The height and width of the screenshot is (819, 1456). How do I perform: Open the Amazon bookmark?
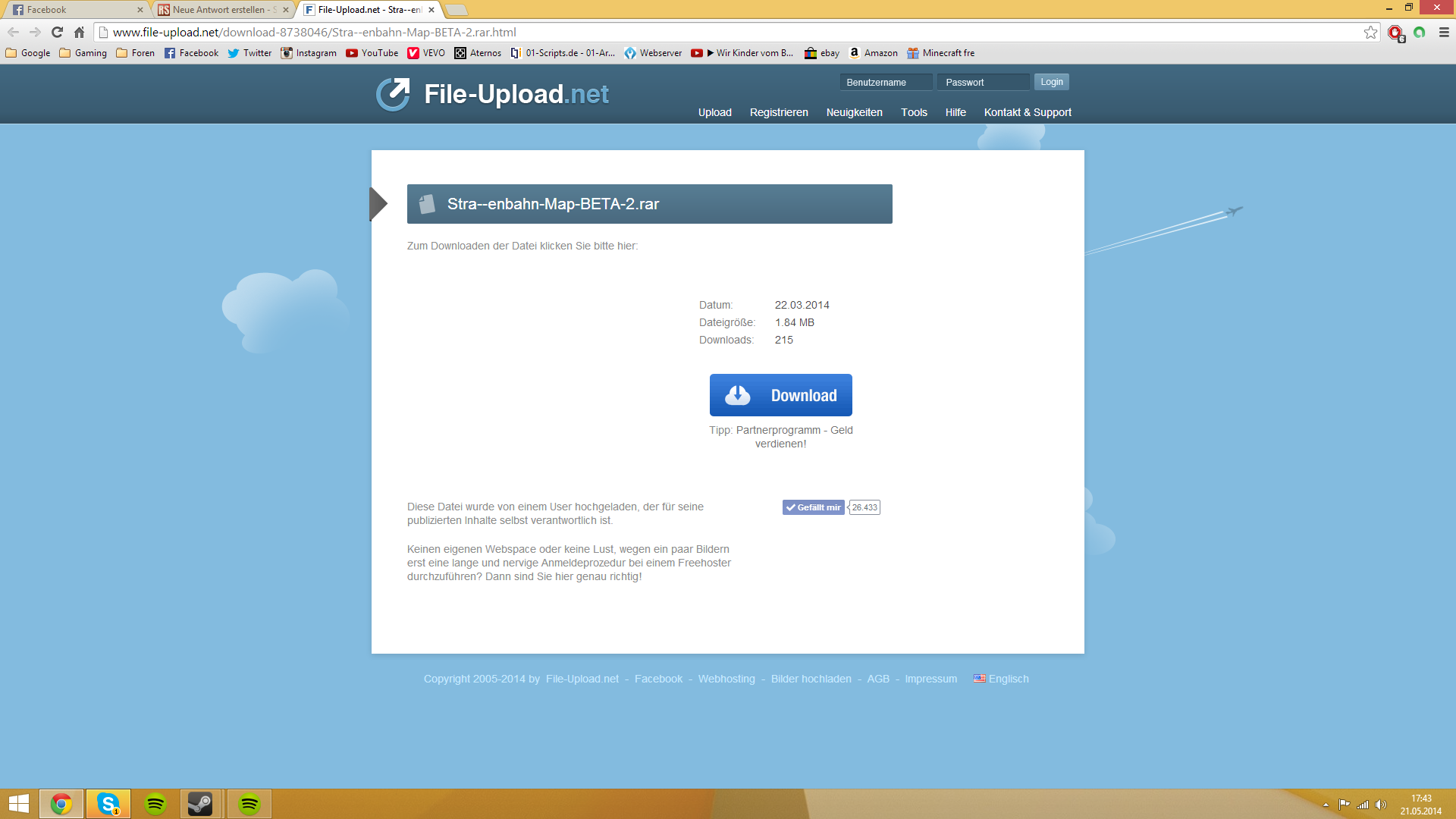coord(873,53)
